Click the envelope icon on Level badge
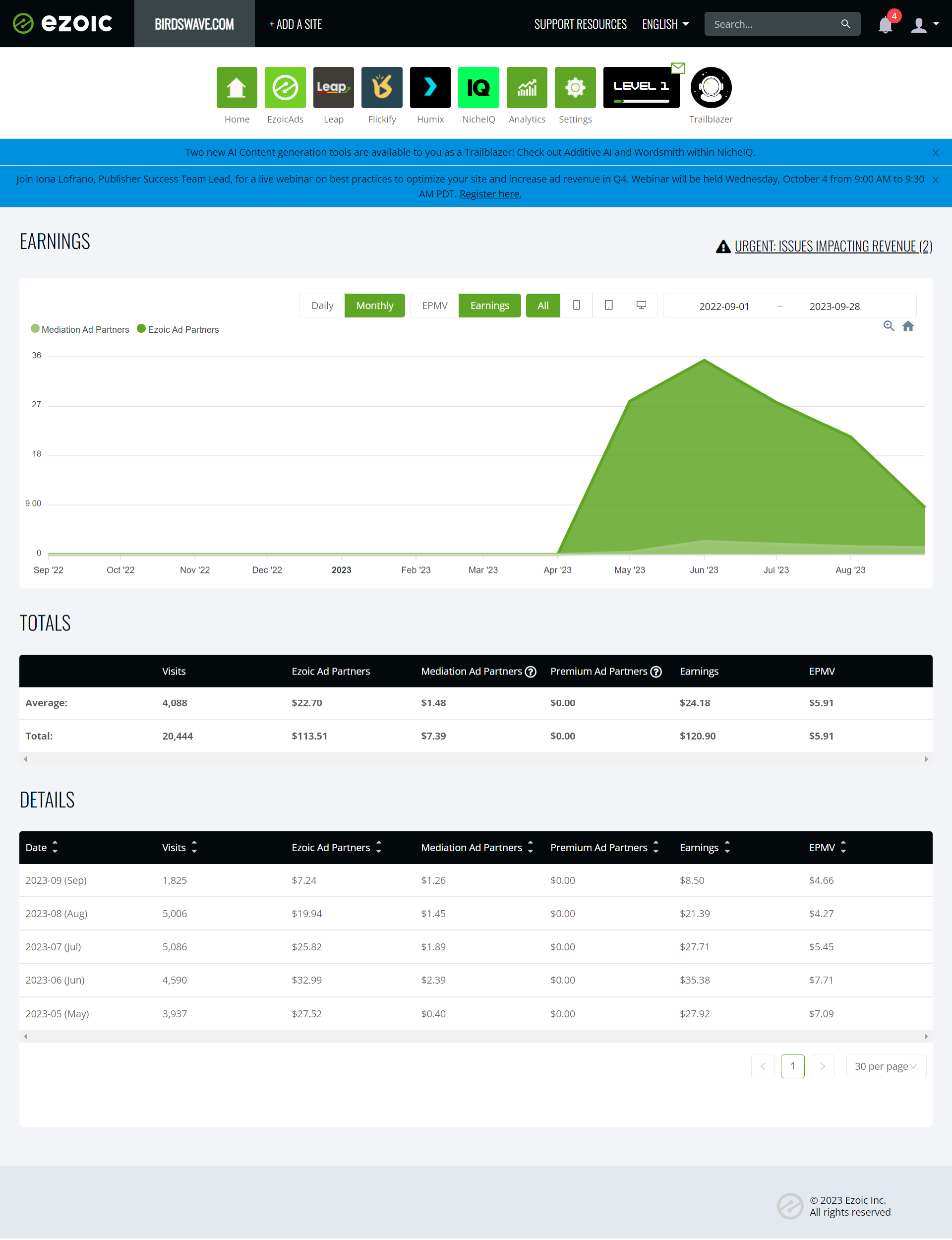This screenshot has width=952, height=1240. (678, 68)
